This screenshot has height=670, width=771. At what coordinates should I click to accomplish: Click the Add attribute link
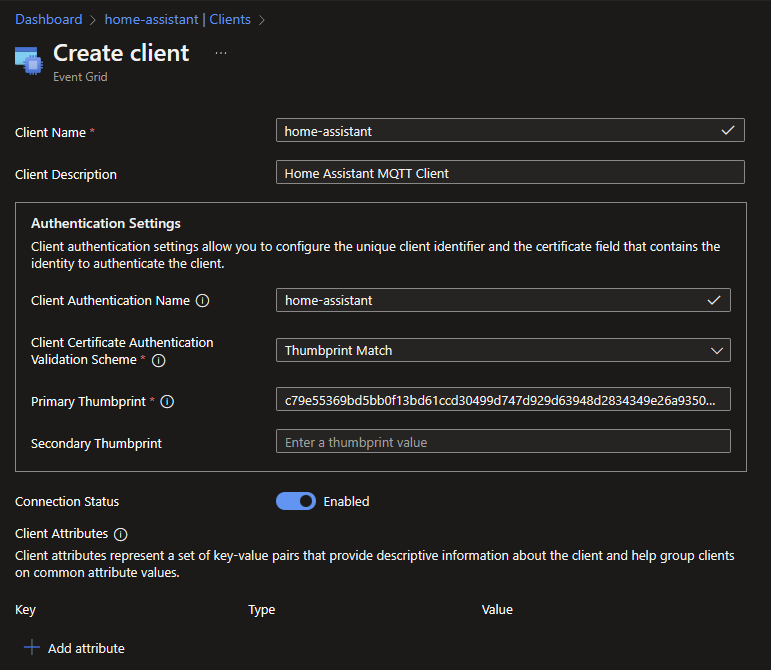click(x=86, y=648)
